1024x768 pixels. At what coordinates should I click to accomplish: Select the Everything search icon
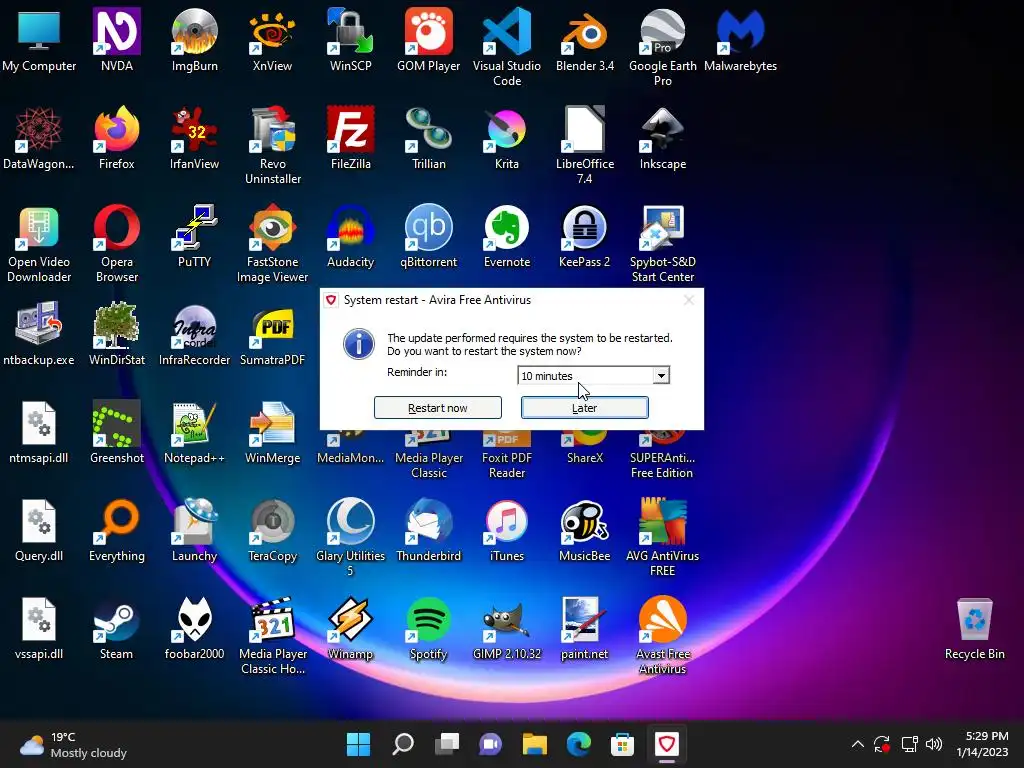[x=117, y=530]
